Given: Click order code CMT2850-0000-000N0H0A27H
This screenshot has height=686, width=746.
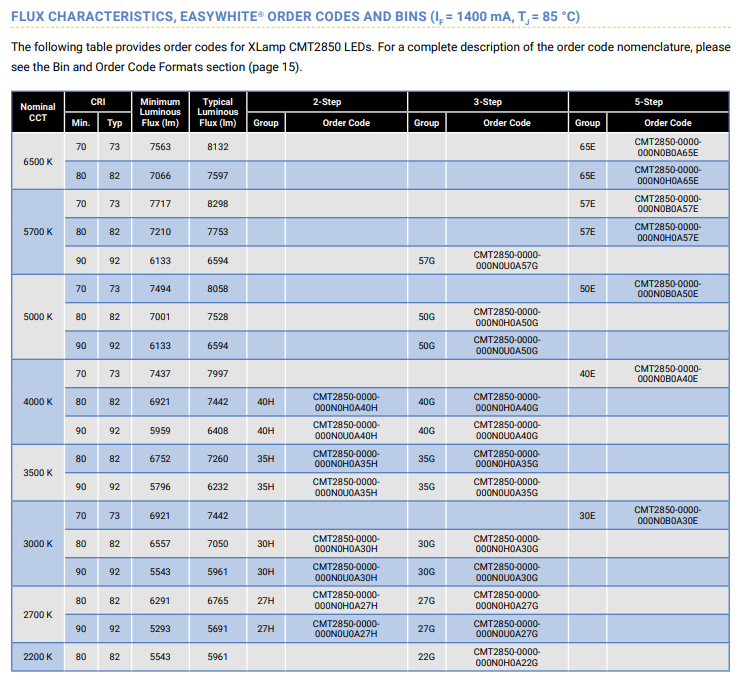Looking at the screenshot, I should (x=346, y=600).
